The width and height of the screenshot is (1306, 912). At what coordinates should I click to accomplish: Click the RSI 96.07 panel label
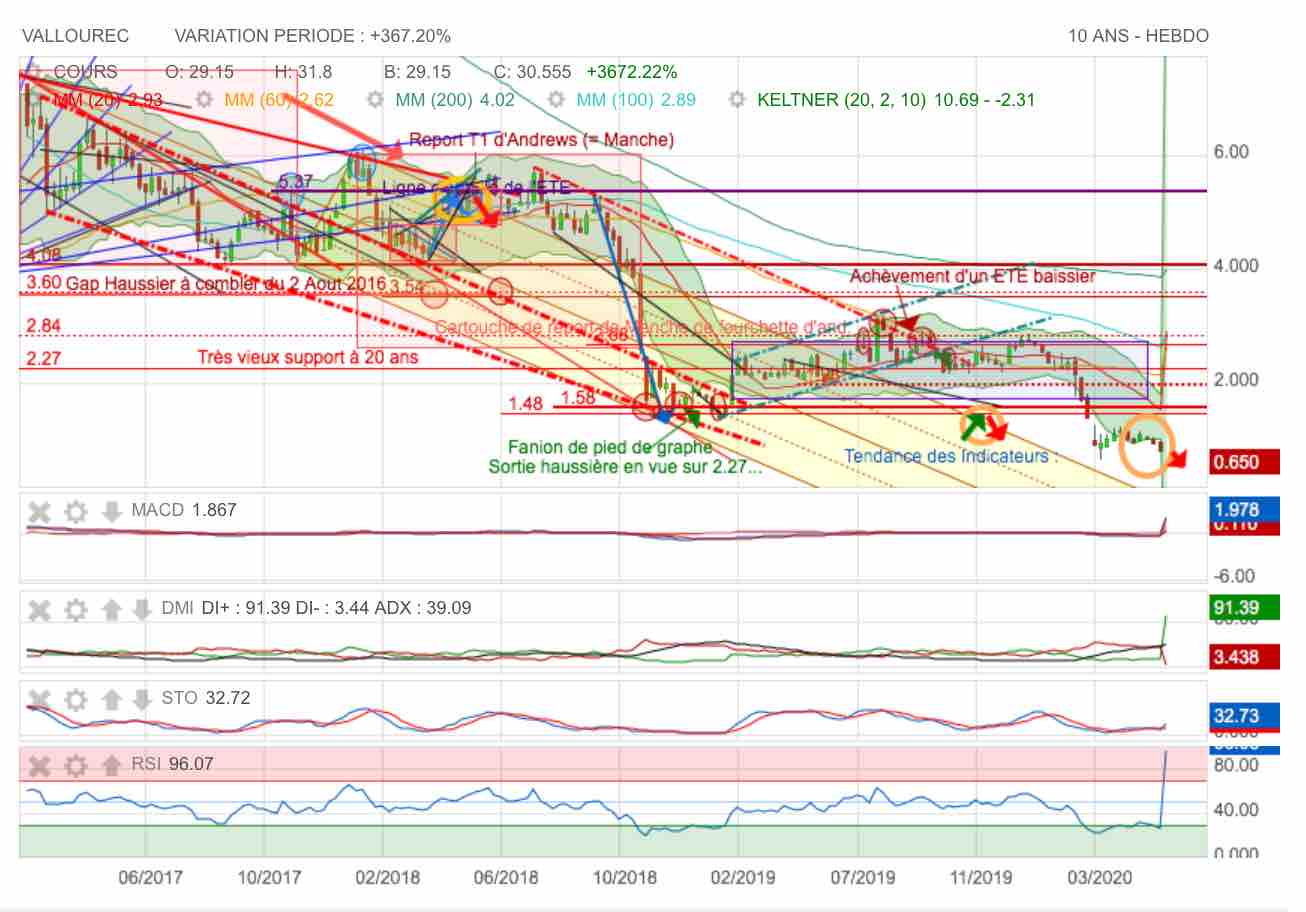172,764
